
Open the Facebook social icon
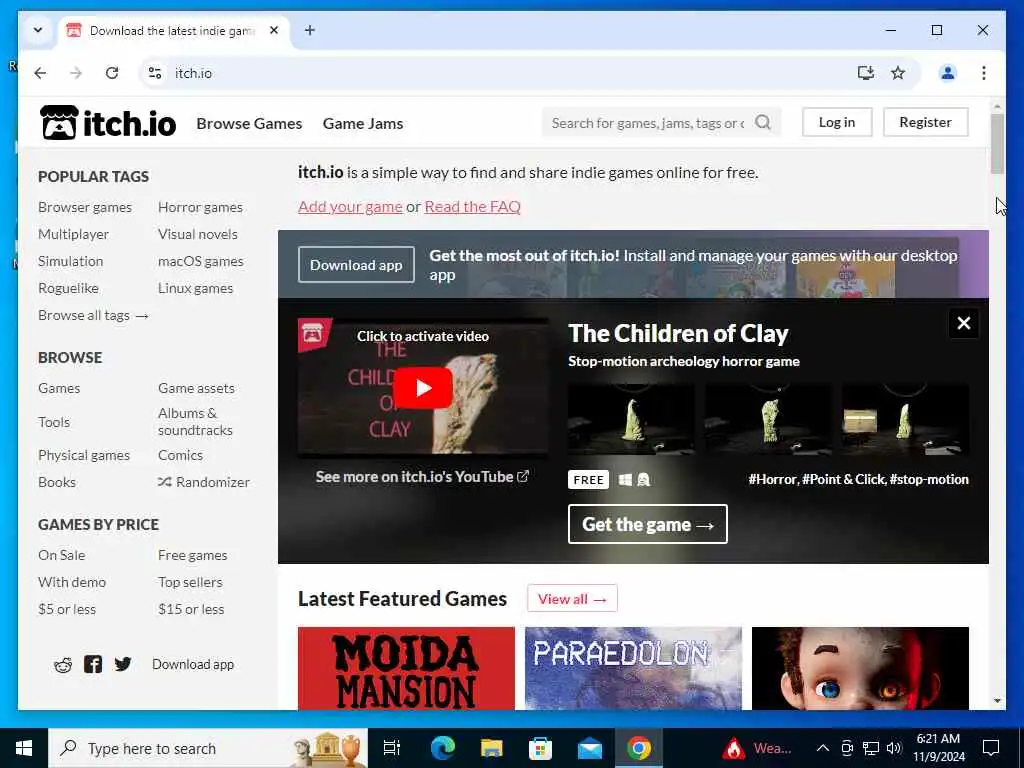93,664
